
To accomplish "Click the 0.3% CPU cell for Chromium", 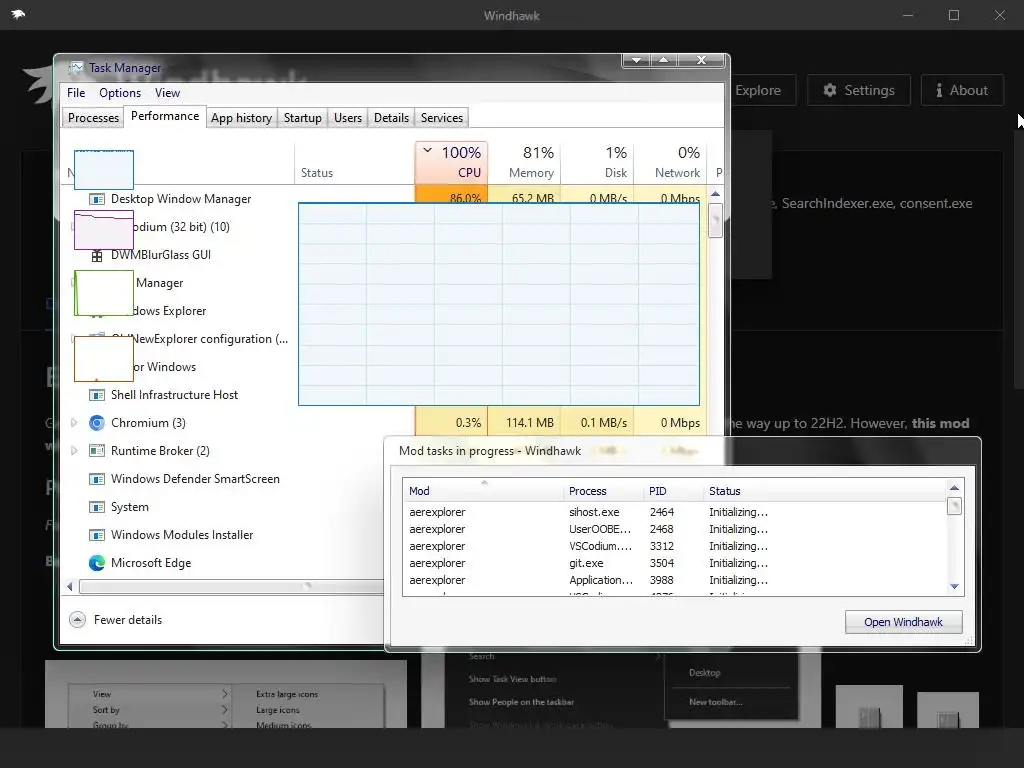I will 451,423.
